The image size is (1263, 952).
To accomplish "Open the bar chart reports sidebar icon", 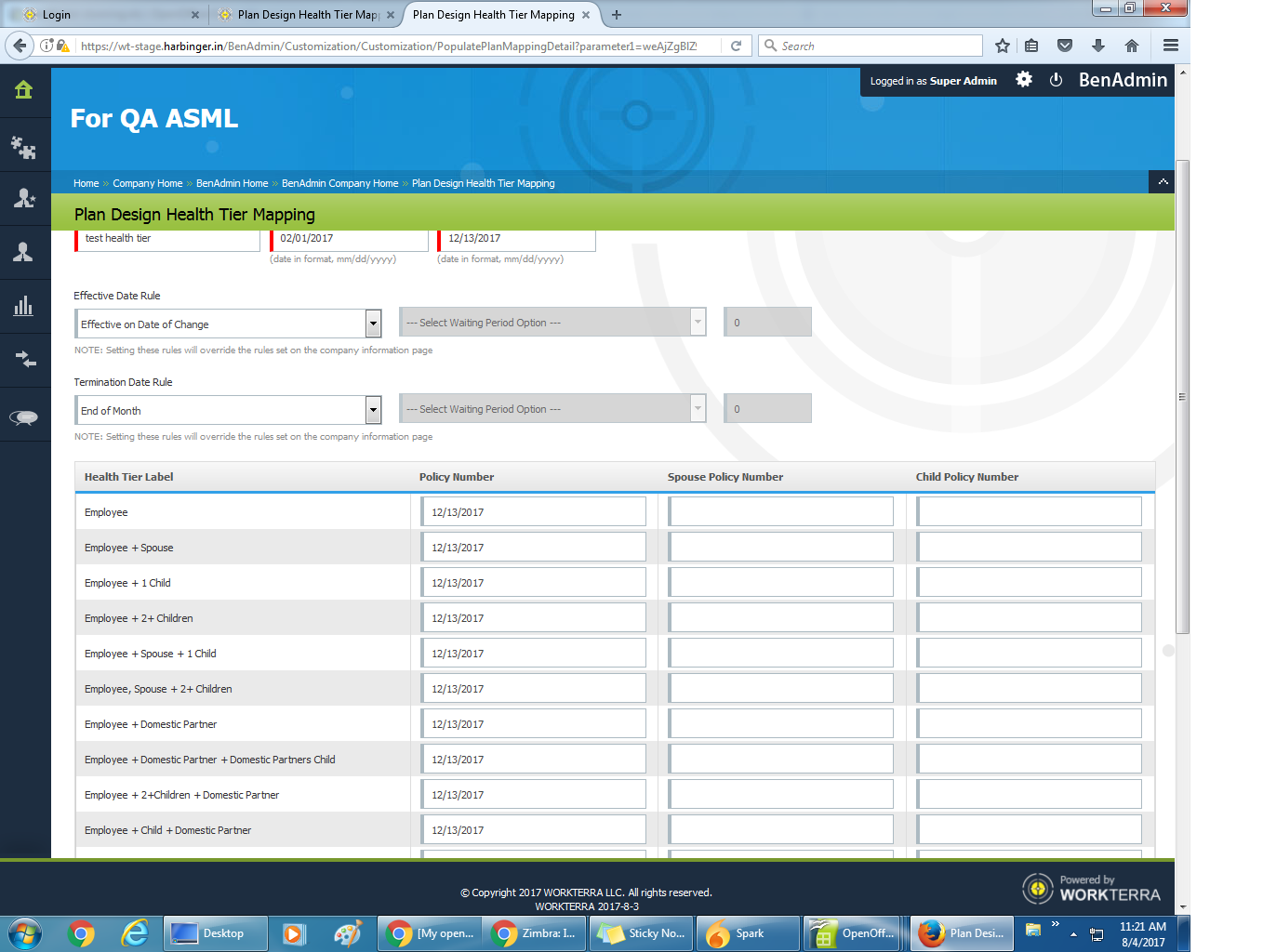I will (23, 306).
